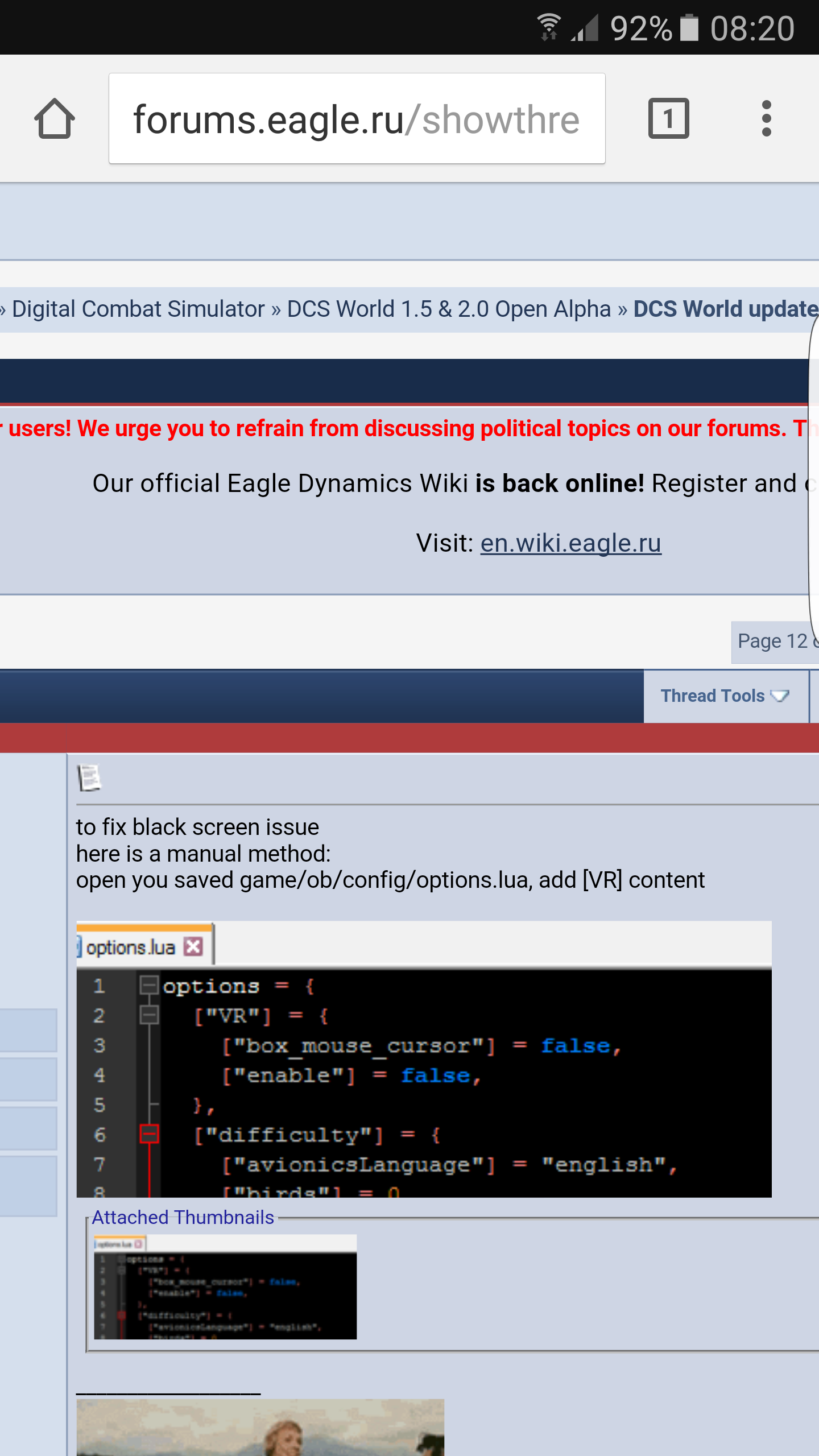Tap the red political topics warning text
The image size is (819, 1456).
[409, 428]
